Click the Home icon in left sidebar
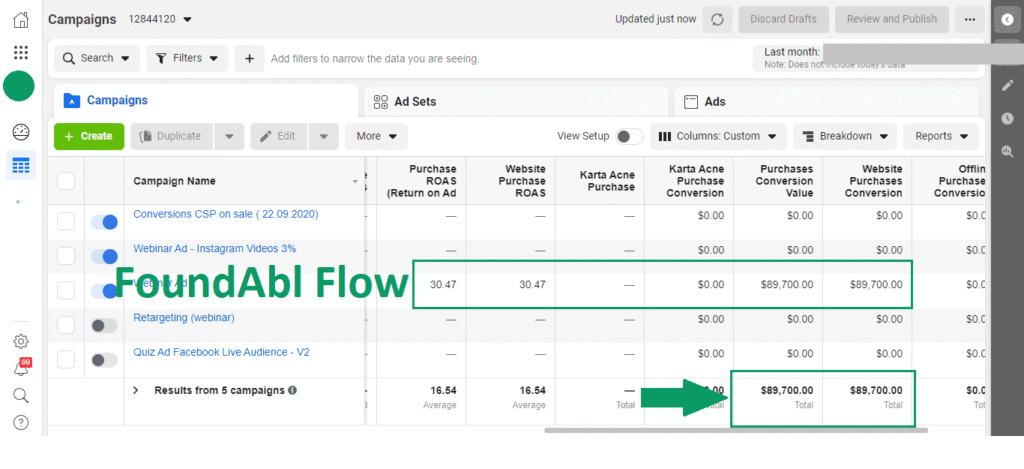Viewport: 1024px width, 469px height. (21, 19)
